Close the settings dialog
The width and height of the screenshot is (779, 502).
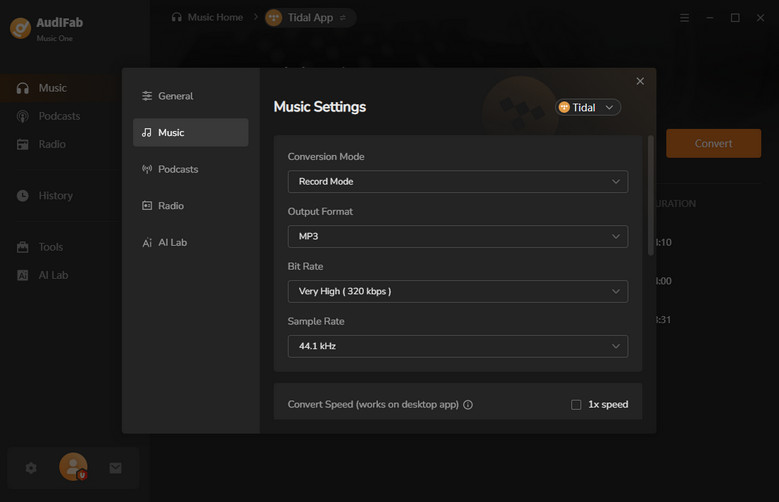(x=640, y=81)
